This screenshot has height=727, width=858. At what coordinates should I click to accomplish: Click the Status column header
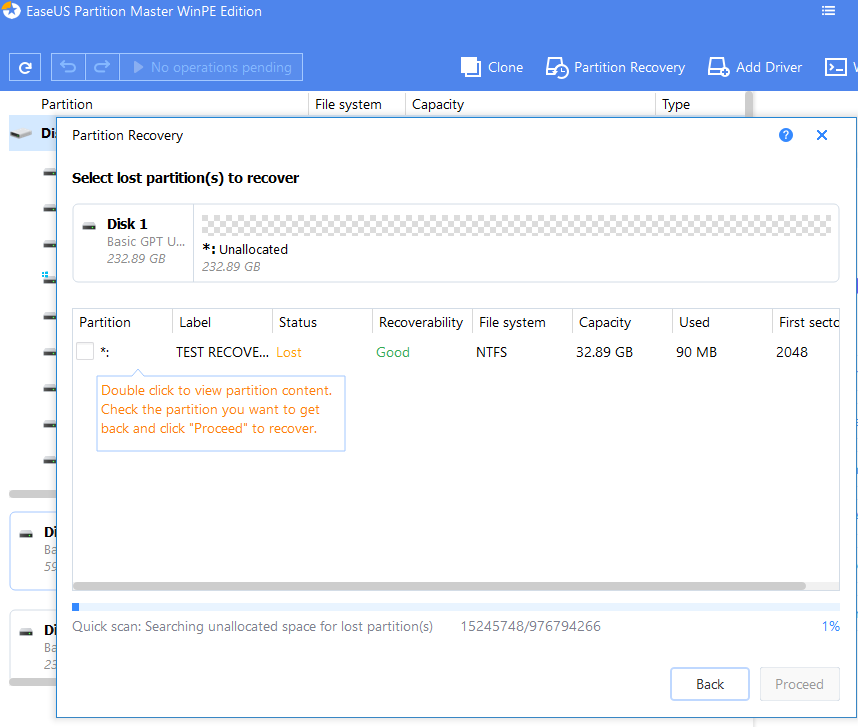322,322
